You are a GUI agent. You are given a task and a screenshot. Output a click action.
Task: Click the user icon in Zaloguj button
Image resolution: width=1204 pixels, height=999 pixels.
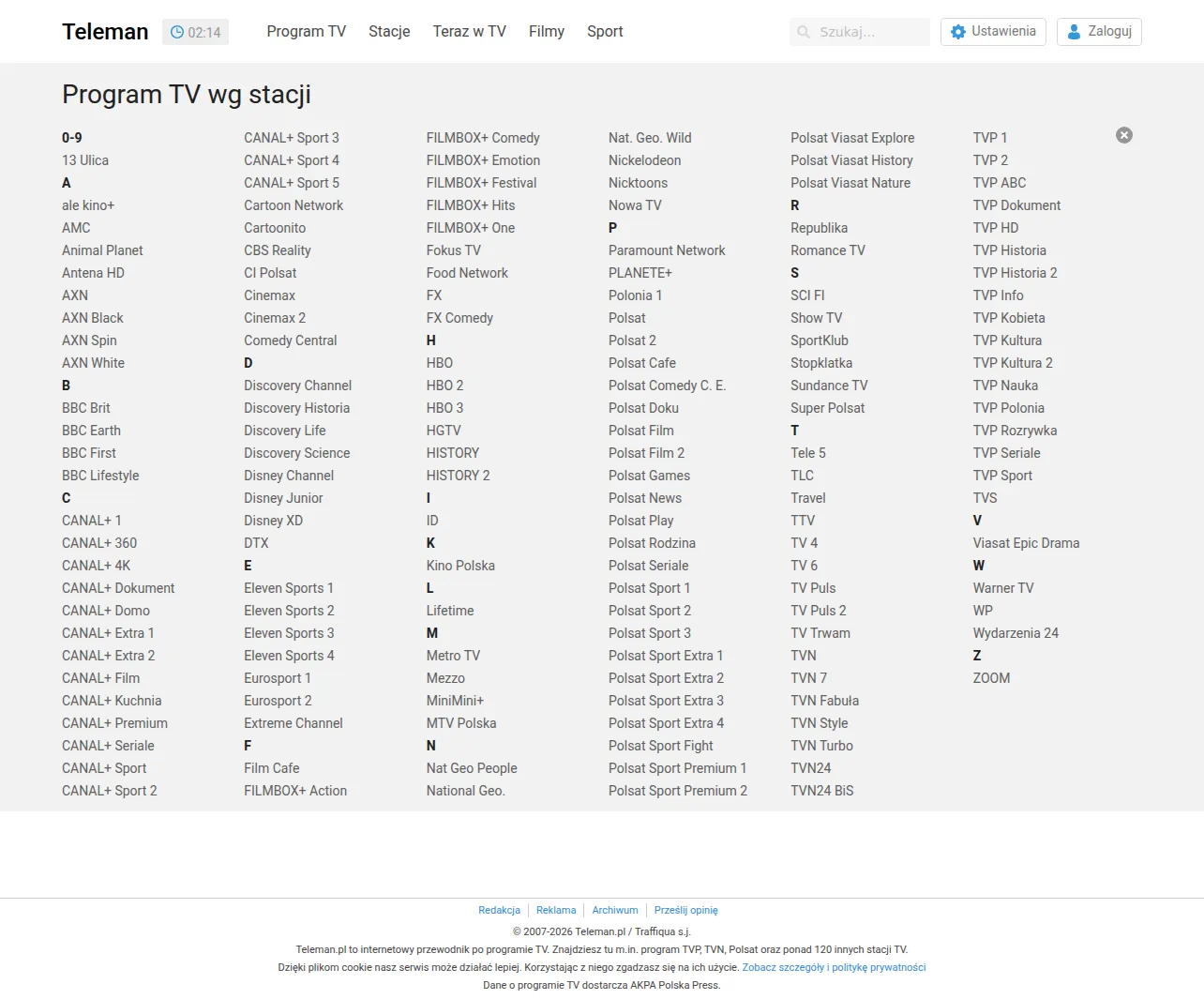[x=1075, y=32]
